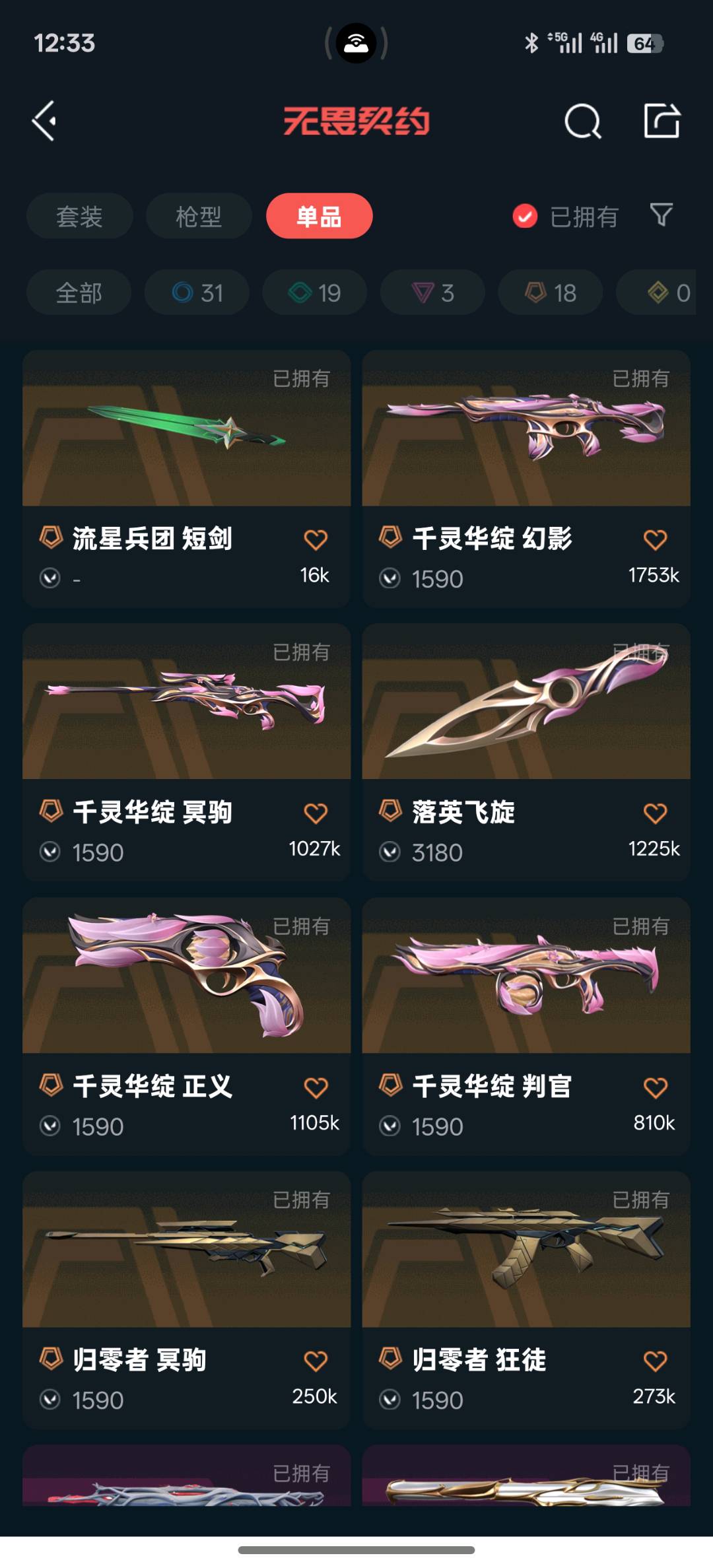Select the 单品 tab
Viewport: 713px width, 1568px height.
(320, 216)
